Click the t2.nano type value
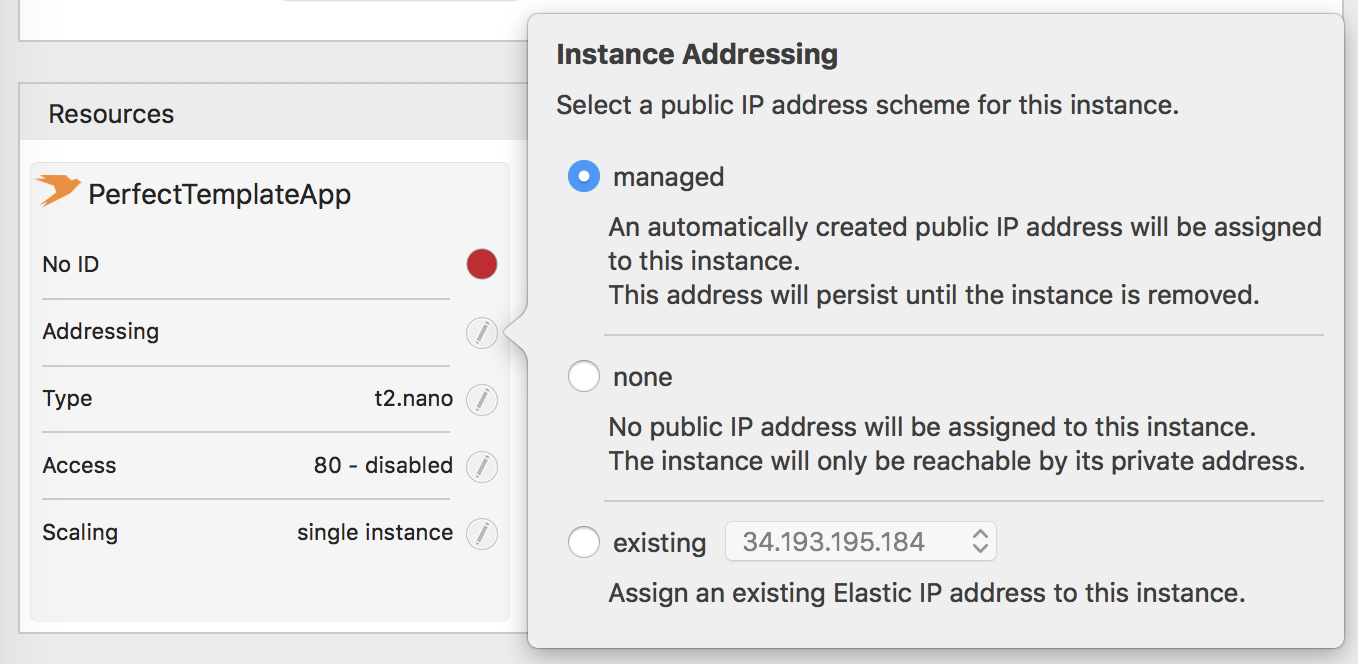Viewport: 1358px width, 664px height. point(413,399)
